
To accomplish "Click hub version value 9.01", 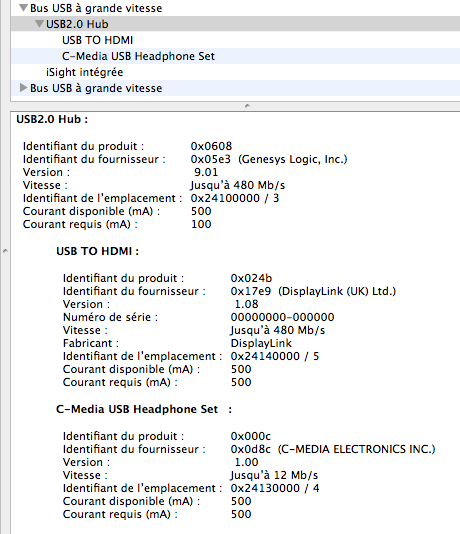I will point(206,172).
